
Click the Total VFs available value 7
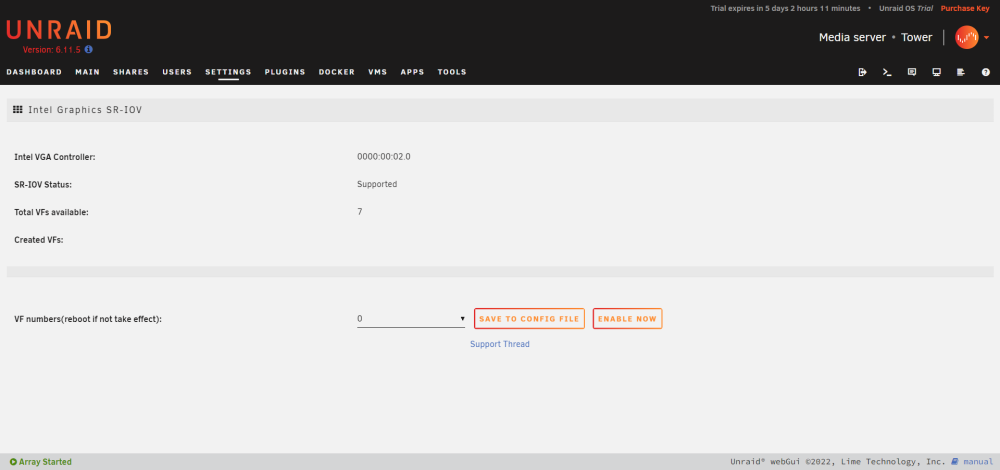pos(360,212)
